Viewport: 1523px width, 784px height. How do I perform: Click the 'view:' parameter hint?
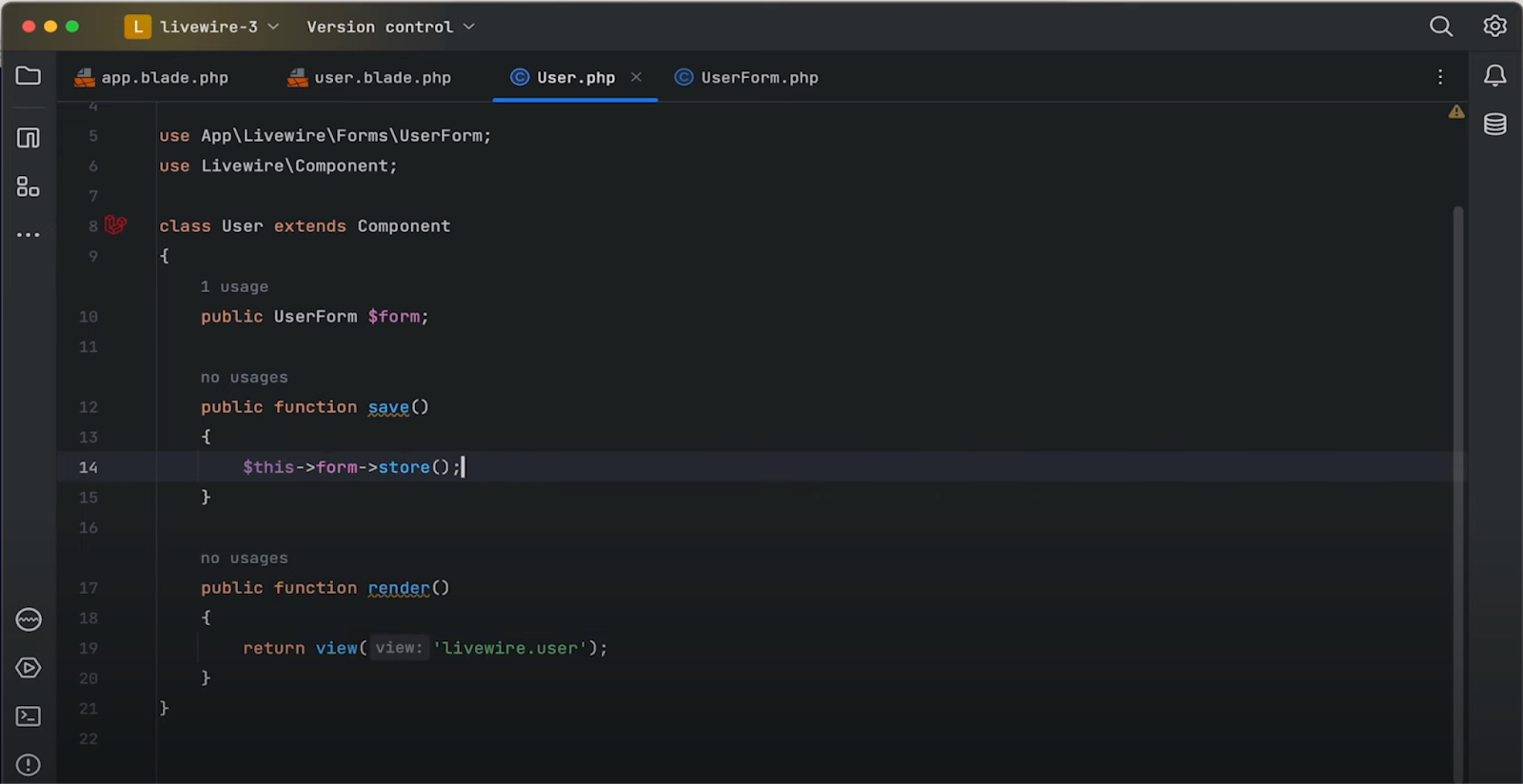399,648
